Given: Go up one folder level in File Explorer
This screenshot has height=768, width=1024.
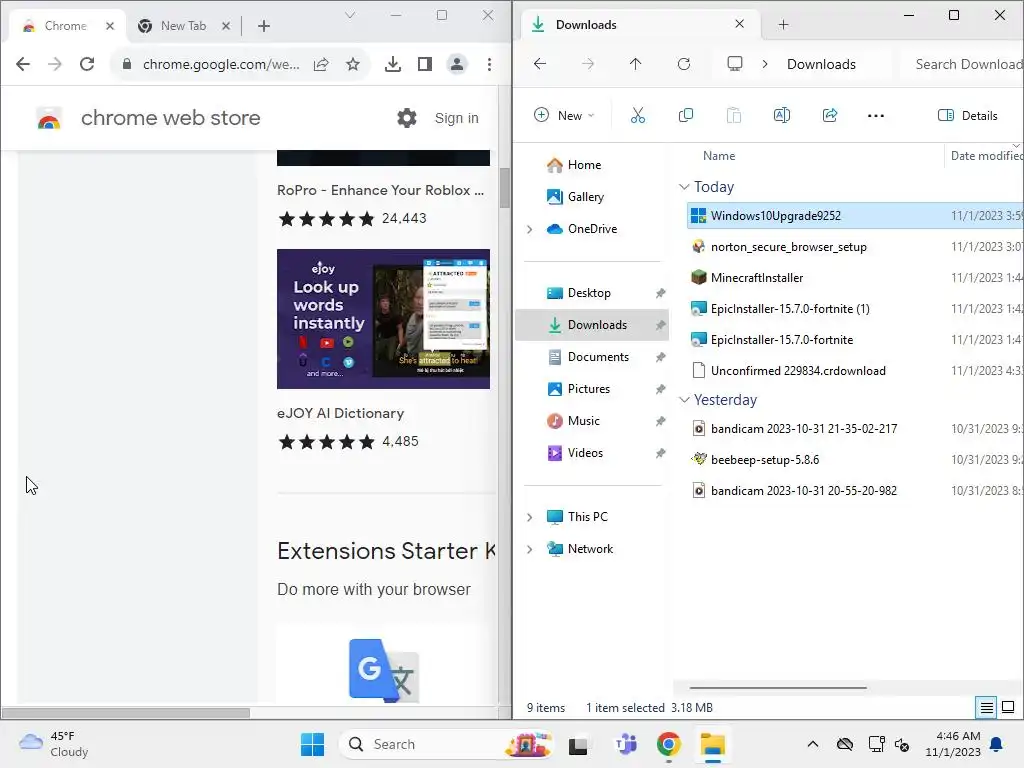Looking at the screenshot, I should 635,63.
